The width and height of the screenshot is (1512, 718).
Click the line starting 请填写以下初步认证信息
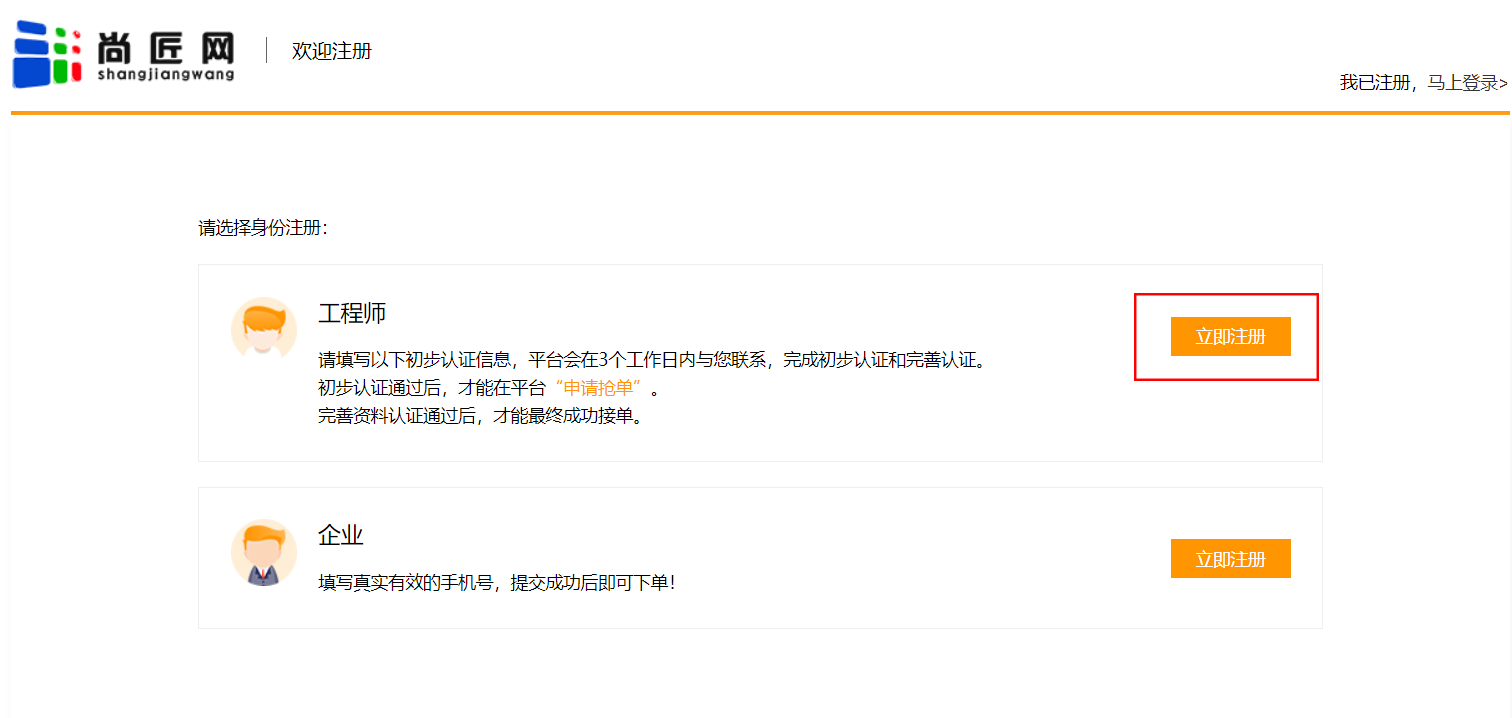652,360
